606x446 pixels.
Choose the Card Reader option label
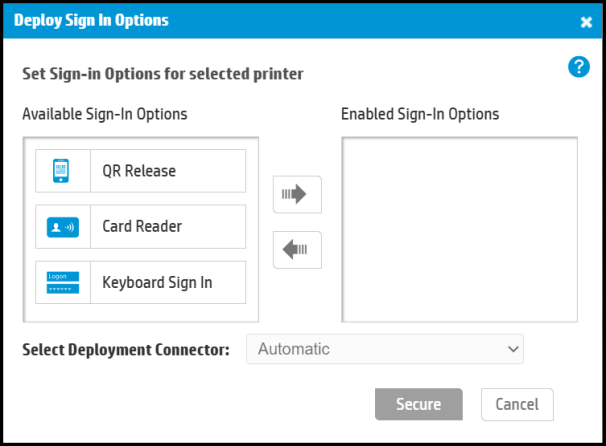142,227
